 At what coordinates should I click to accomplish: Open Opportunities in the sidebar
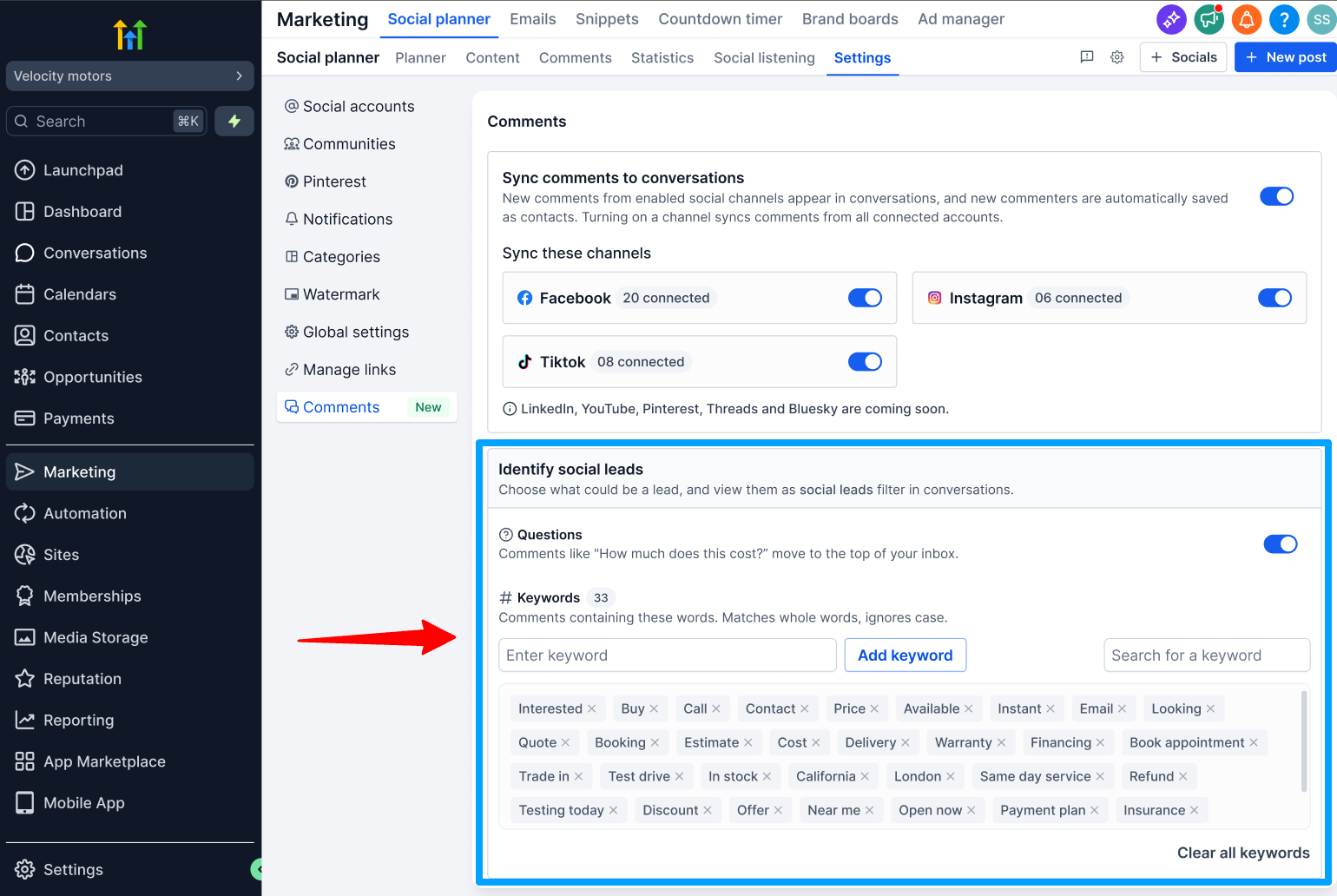point(130,377)
